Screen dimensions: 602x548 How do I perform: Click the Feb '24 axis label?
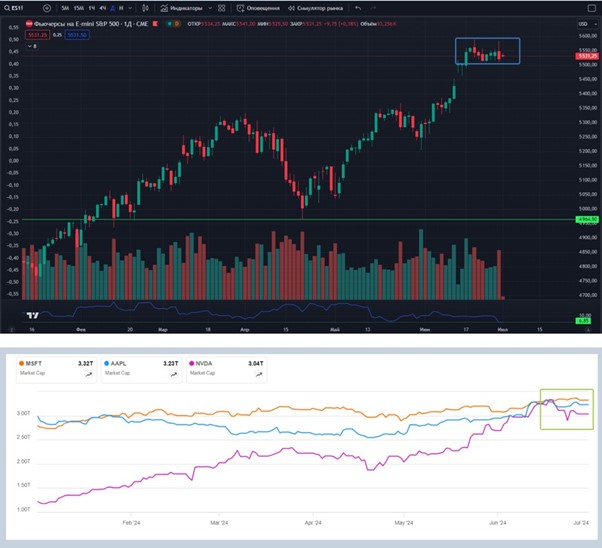click(x=131, y=523)
